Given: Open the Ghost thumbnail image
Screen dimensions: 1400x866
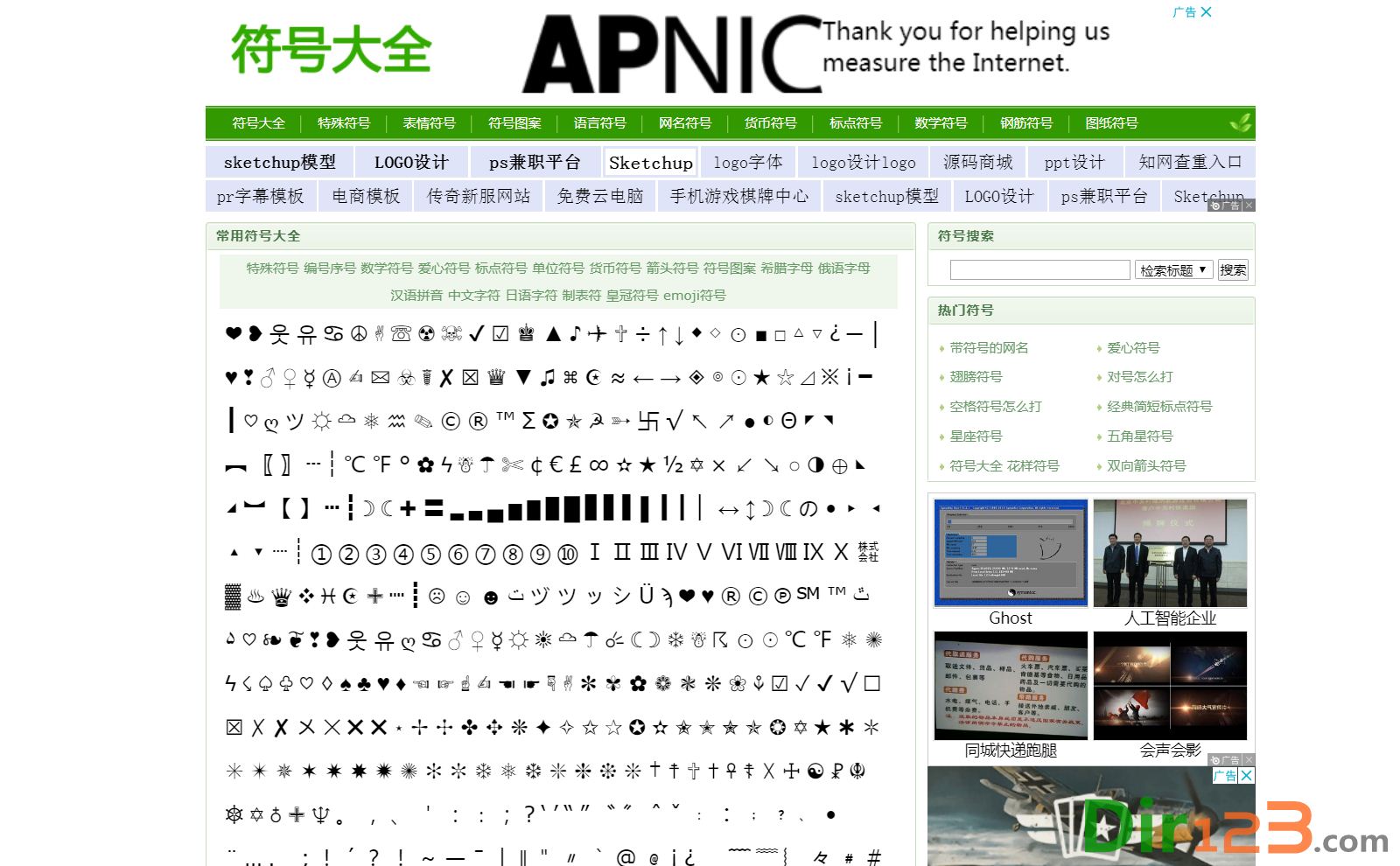Looking at the screenshot, I should (x=1011, y=553).
